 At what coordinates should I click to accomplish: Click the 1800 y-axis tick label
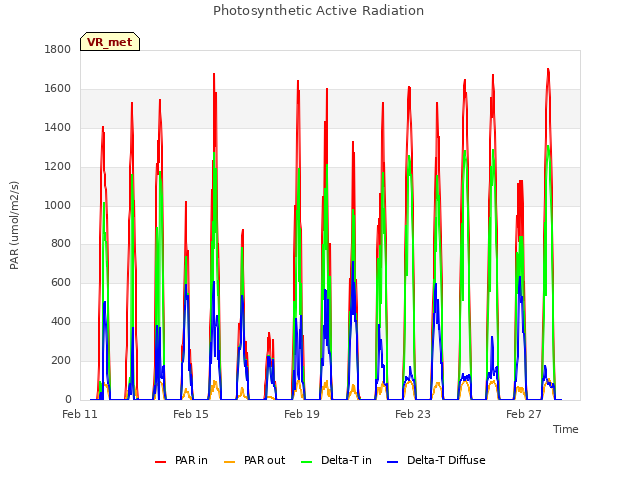(x=58, y=50)
